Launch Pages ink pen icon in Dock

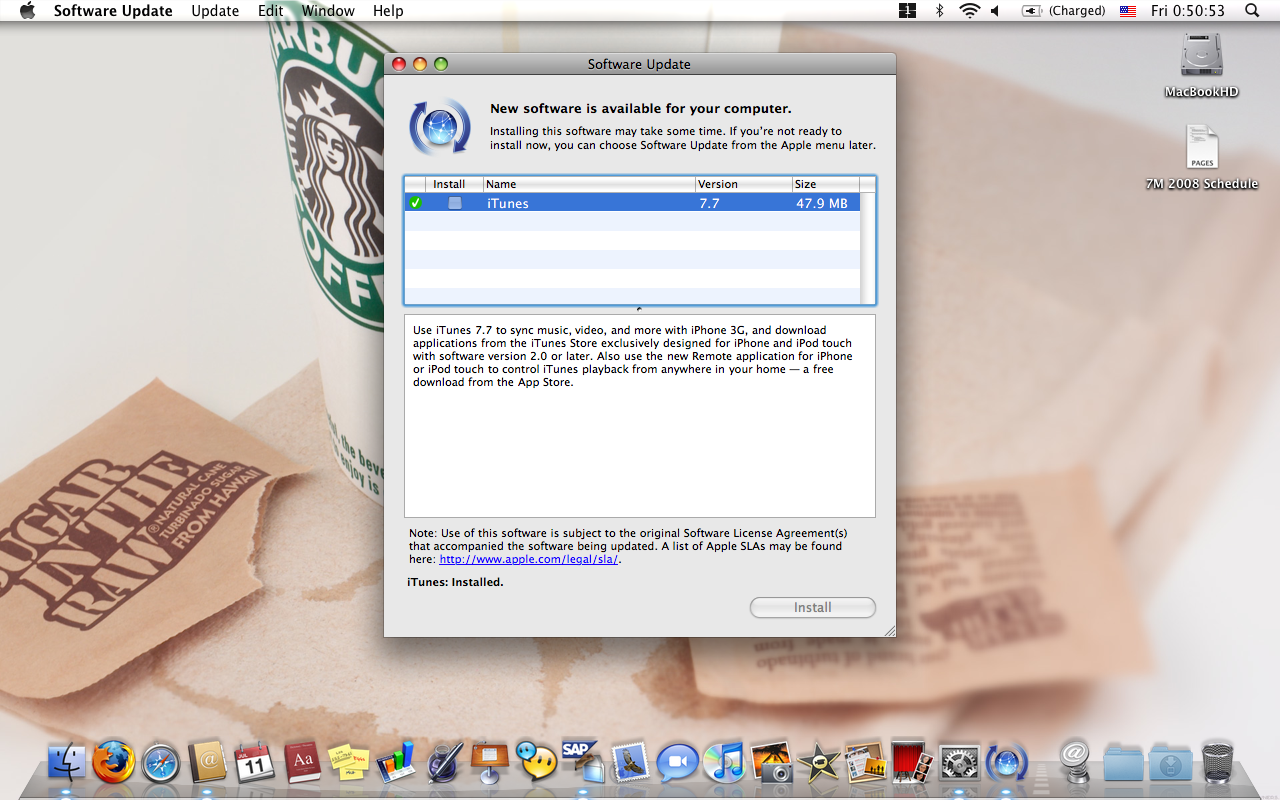[x=443, y=762]
